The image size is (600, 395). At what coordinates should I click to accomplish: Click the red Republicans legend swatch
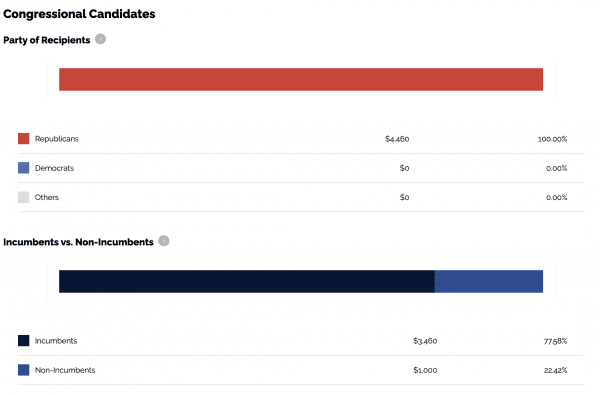pyautogui.click(x=24, y=139)
